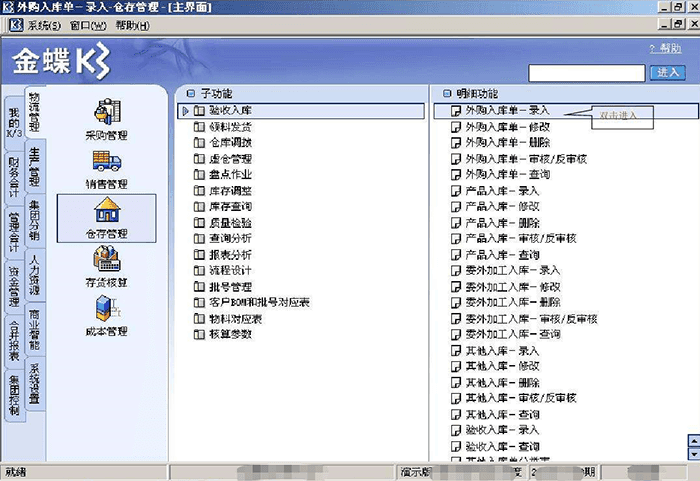The image size is (700, 481).
Task: Click the book icon beside 盘点作业
Action: pyautogui.click(x=199, y=174)
